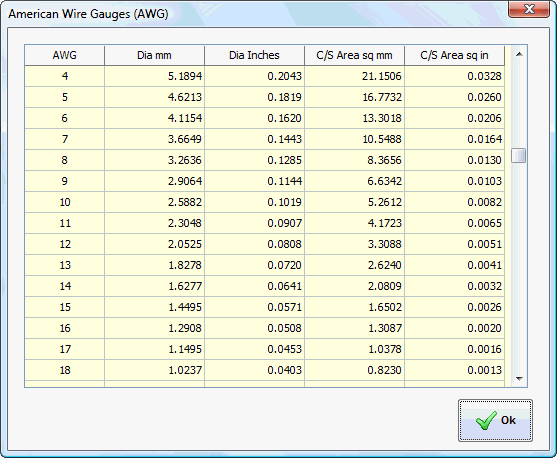Select AWG cell 6
Image resolution: width=557 pixels, height=458 pixels.
pyautogui.click(x=65, y=118)
